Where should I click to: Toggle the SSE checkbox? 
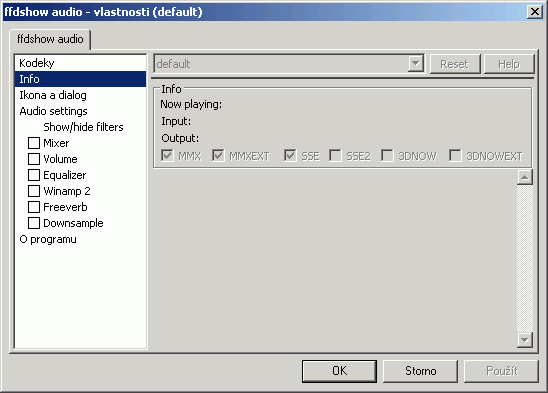pos(290,156)
